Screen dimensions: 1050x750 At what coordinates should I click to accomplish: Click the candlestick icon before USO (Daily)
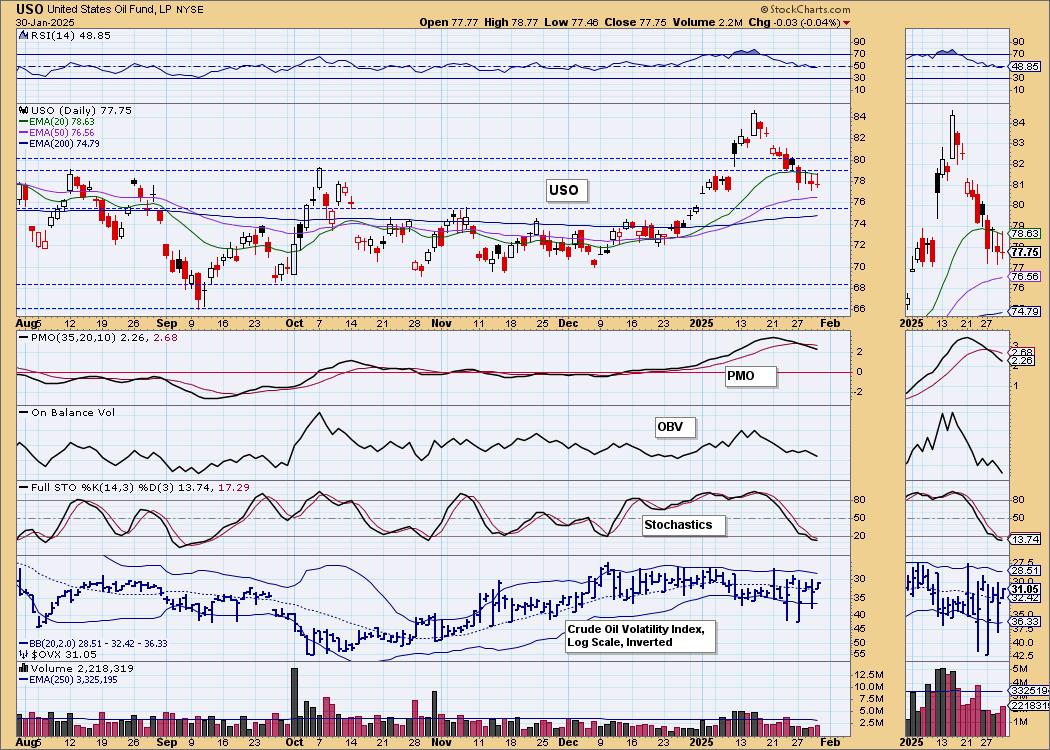[x=23, y=110]
